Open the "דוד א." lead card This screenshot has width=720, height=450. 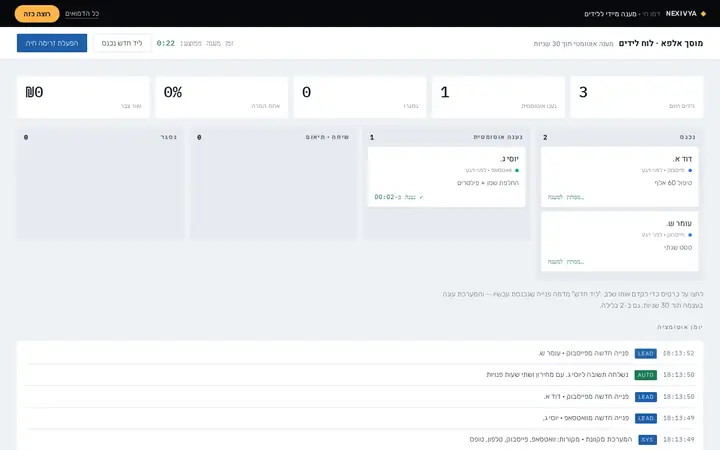619,177
